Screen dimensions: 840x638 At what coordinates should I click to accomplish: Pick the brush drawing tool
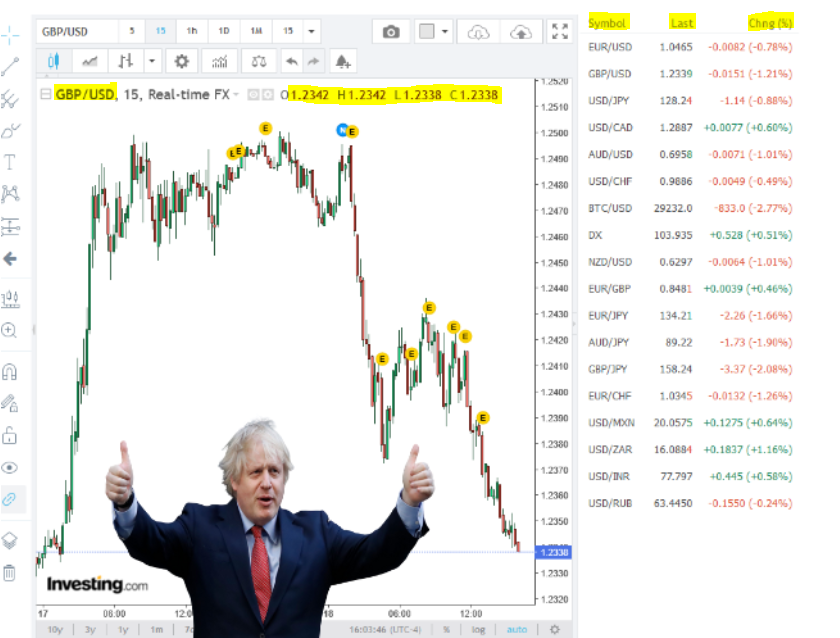pos(10,131)
